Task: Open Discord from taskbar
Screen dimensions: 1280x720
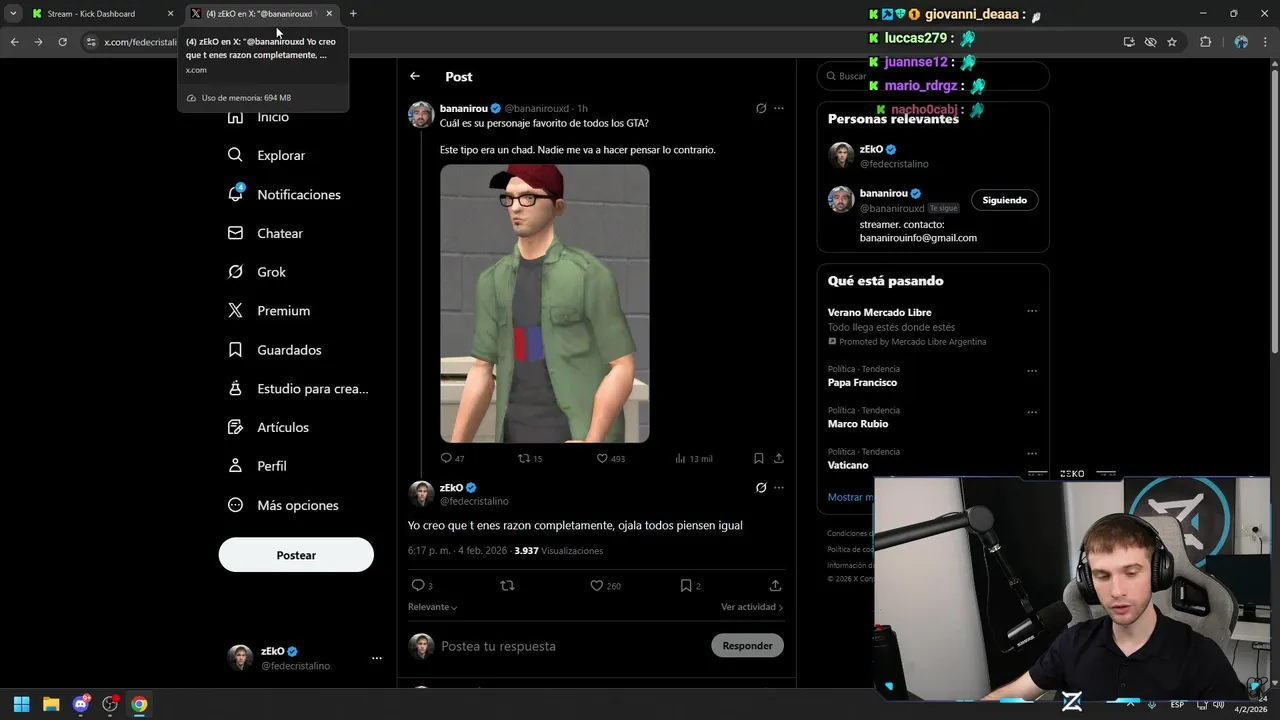Action: [81, 704]
